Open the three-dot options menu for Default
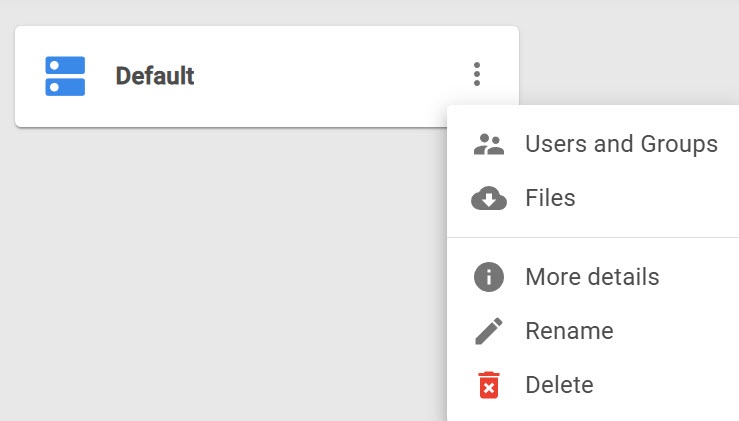The image size is (739, 421). click(x=477, y=74)
